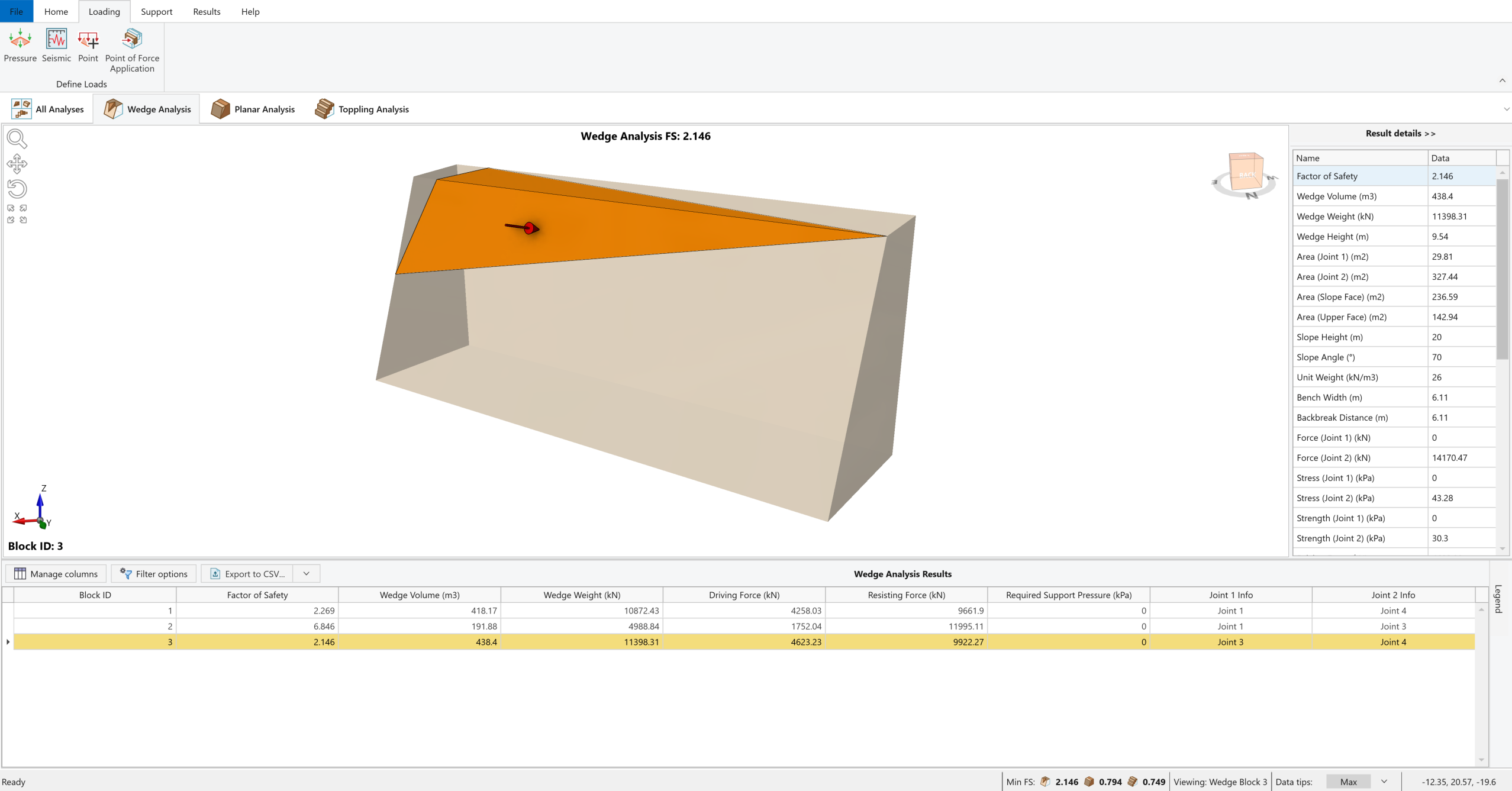Click Force (Joint 2) value 14170.47
This screenshot has width=1512, height=791.
coord(1462,457)
